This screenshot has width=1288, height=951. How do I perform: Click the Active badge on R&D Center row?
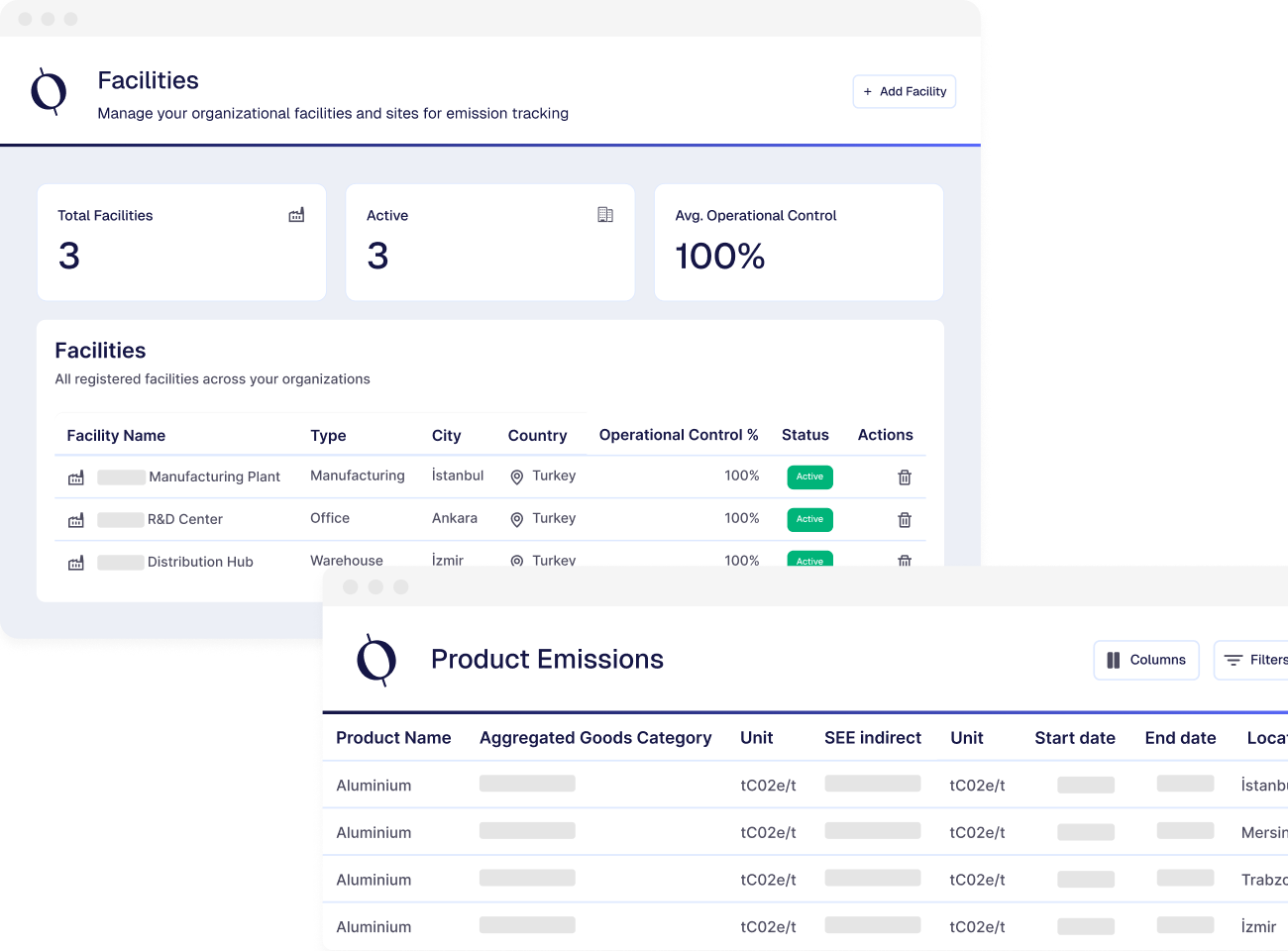(x=809, y=519)
